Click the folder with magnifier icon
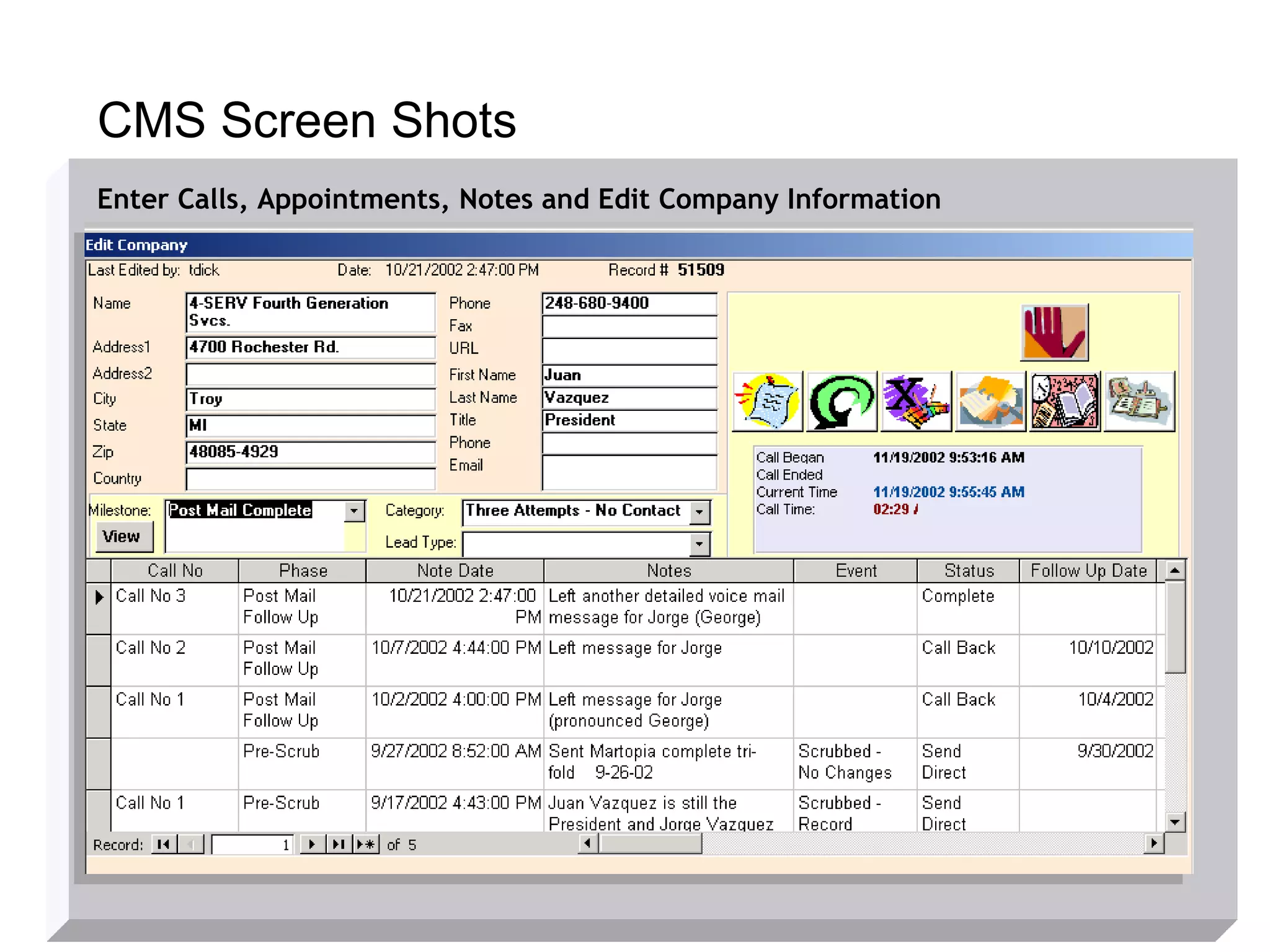This screenshot has width=1270, height=952. click(991, 402)
